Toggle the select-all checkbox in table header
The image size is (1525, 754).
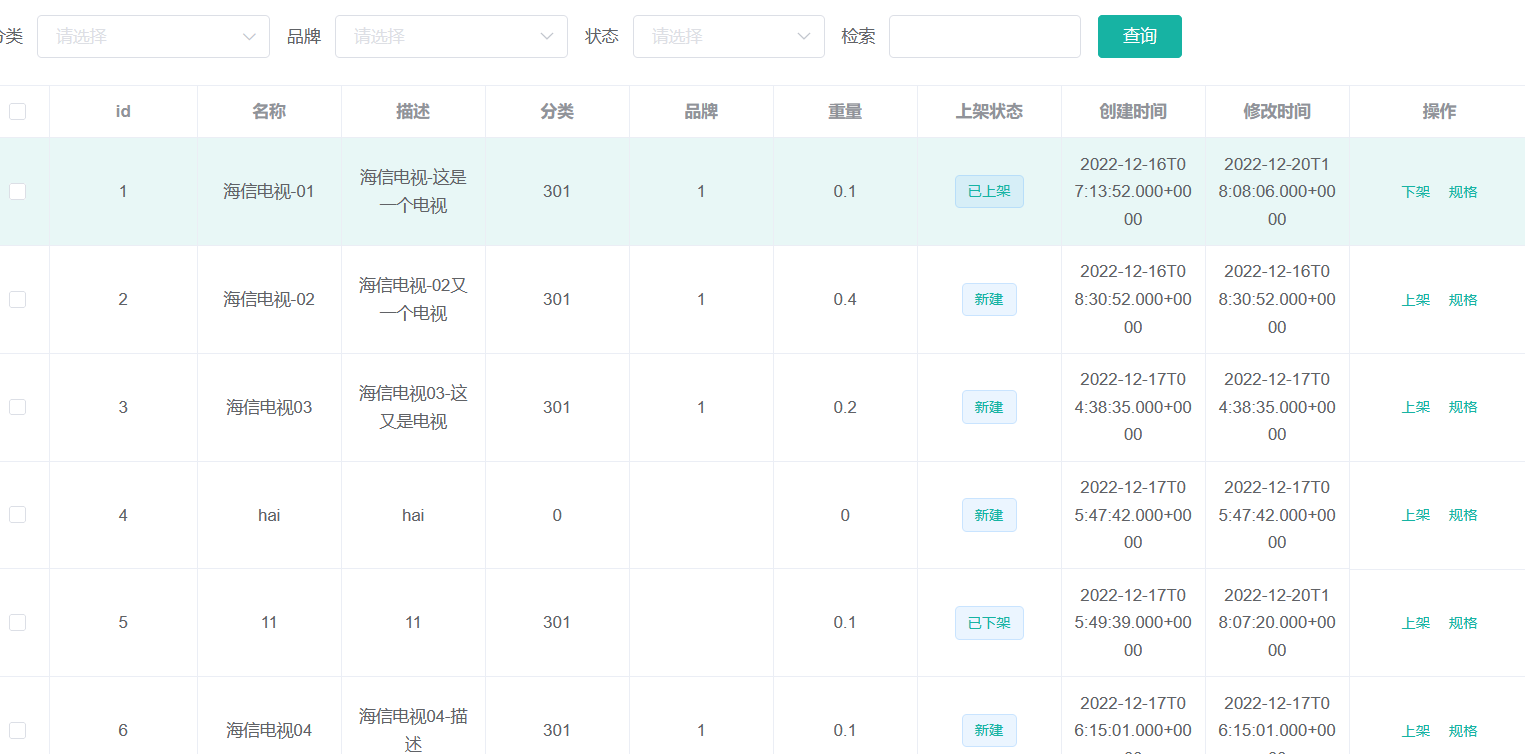point(18,111)
